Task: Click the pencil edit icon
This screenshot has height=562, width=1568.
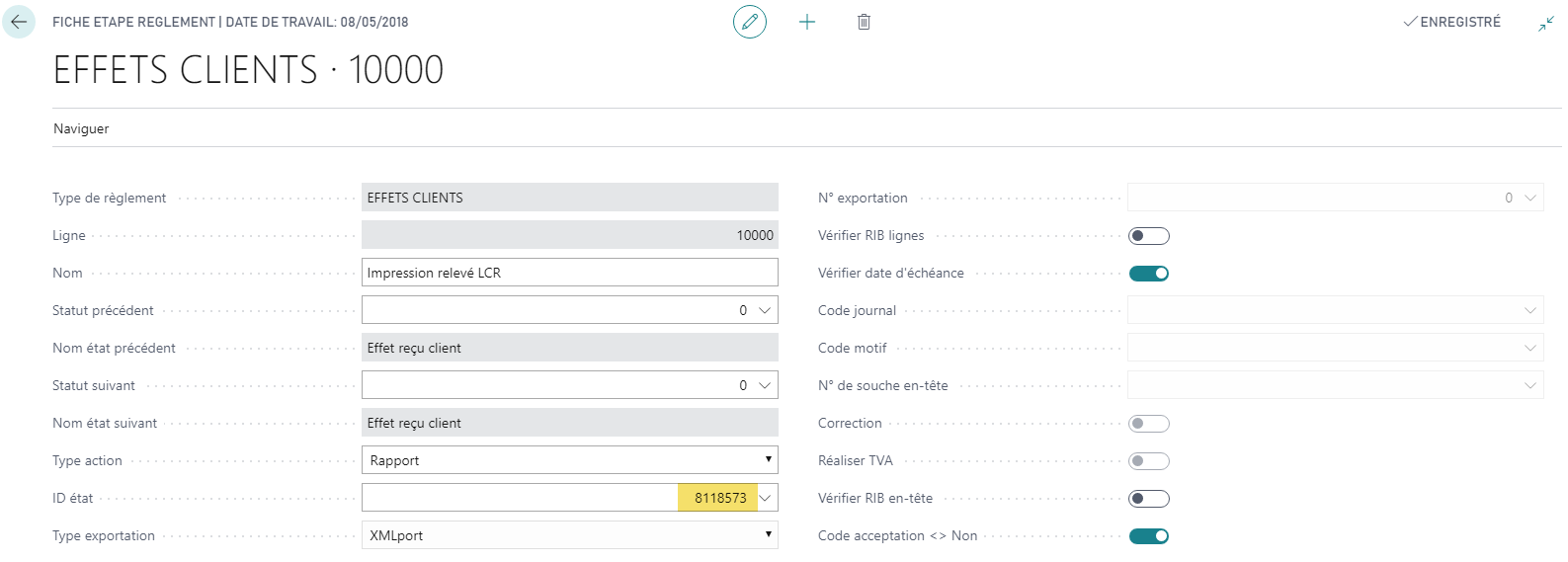Action: click(750, 22)
